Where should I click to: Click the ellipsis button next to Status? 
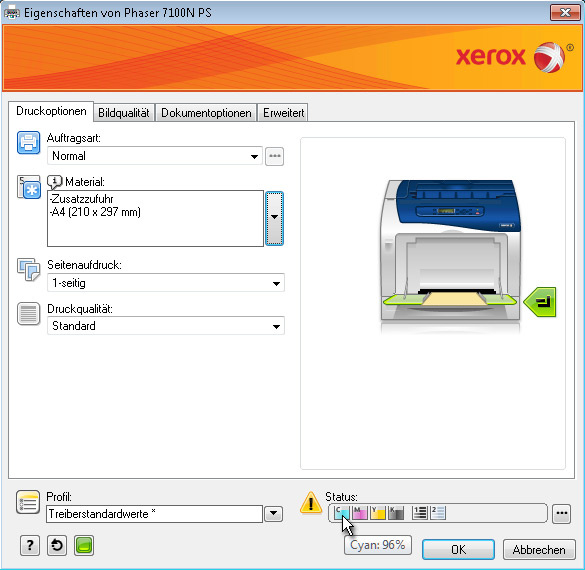coord(561,513)
